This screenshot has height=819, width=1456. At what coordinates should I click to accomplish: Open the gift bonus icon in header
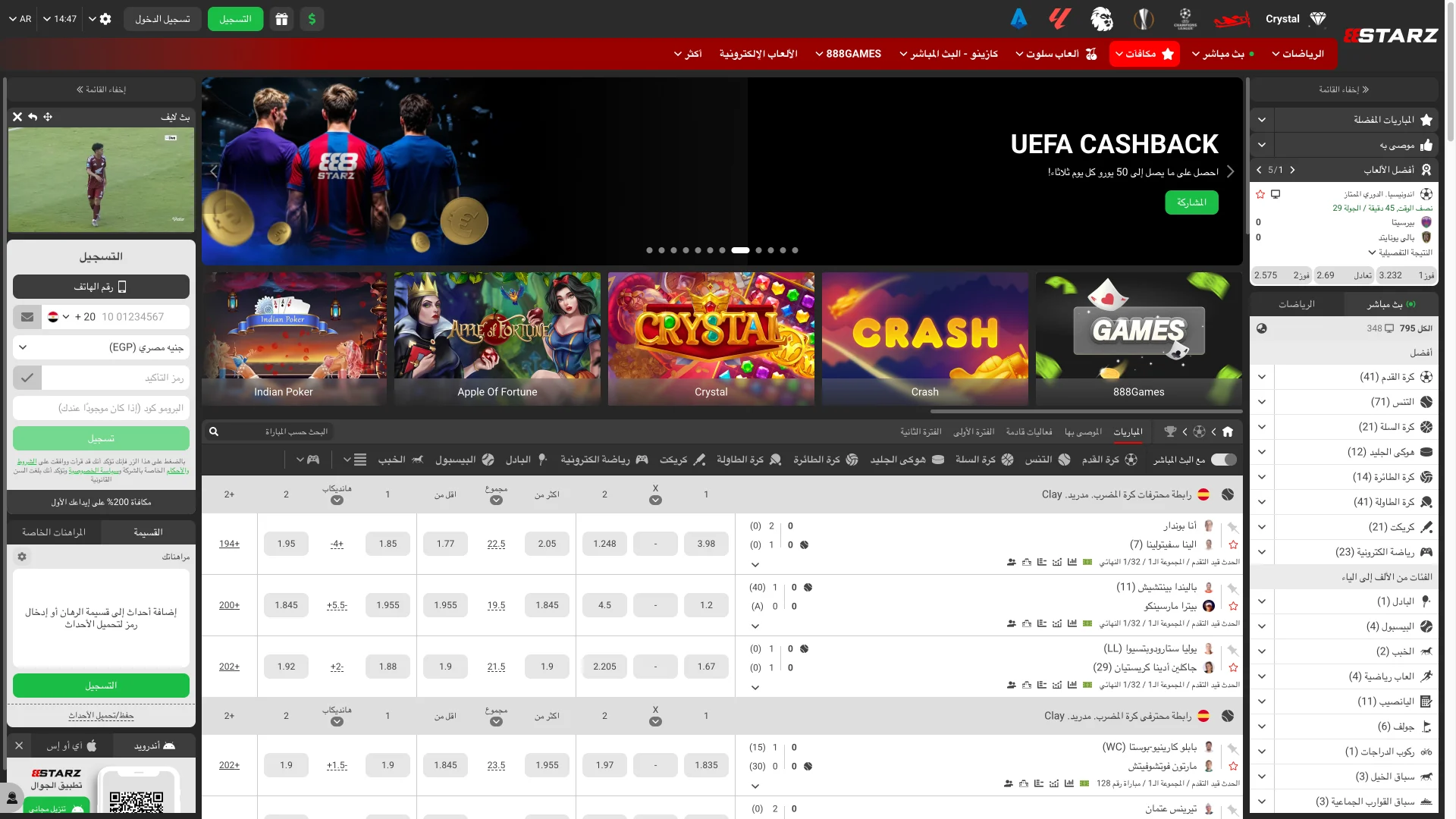tap(282, 19)
